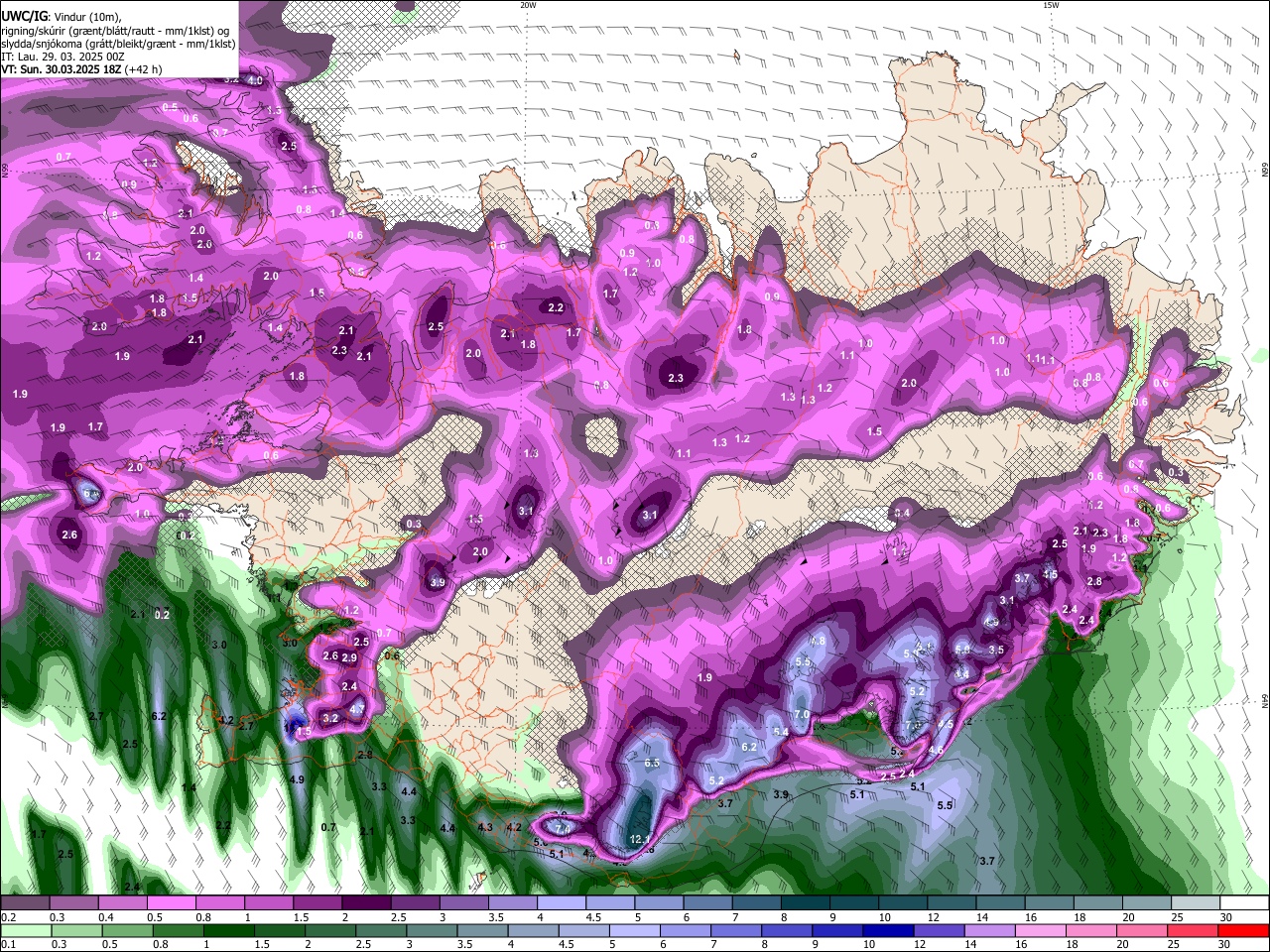Click the darkest purple swatch between upper-scale 2 and 2.5
Viewport: 1270px width, 952px height.
[x=366, y=903]
